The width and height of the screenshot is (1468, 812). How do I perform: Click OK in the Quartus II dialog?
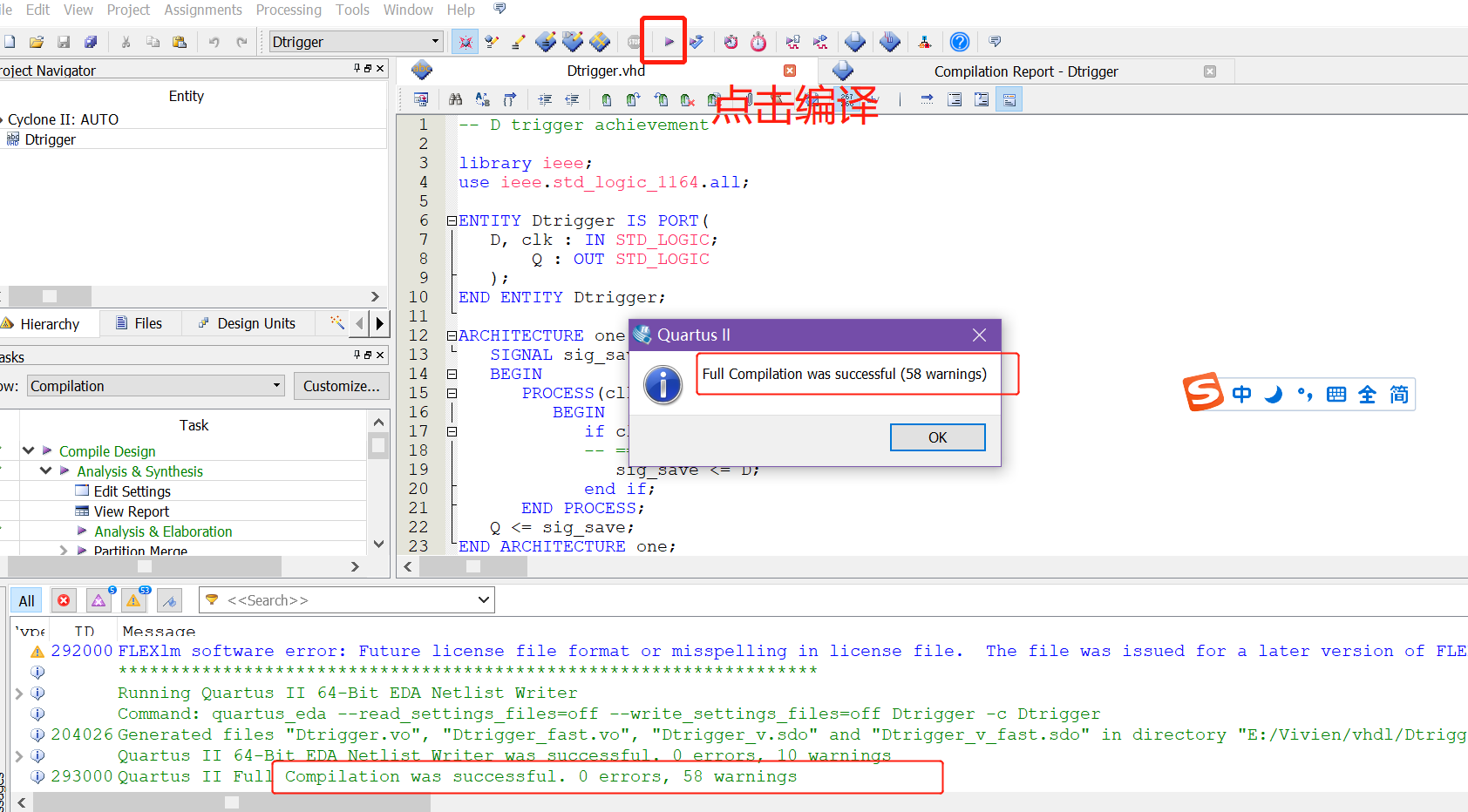[937, 437]
